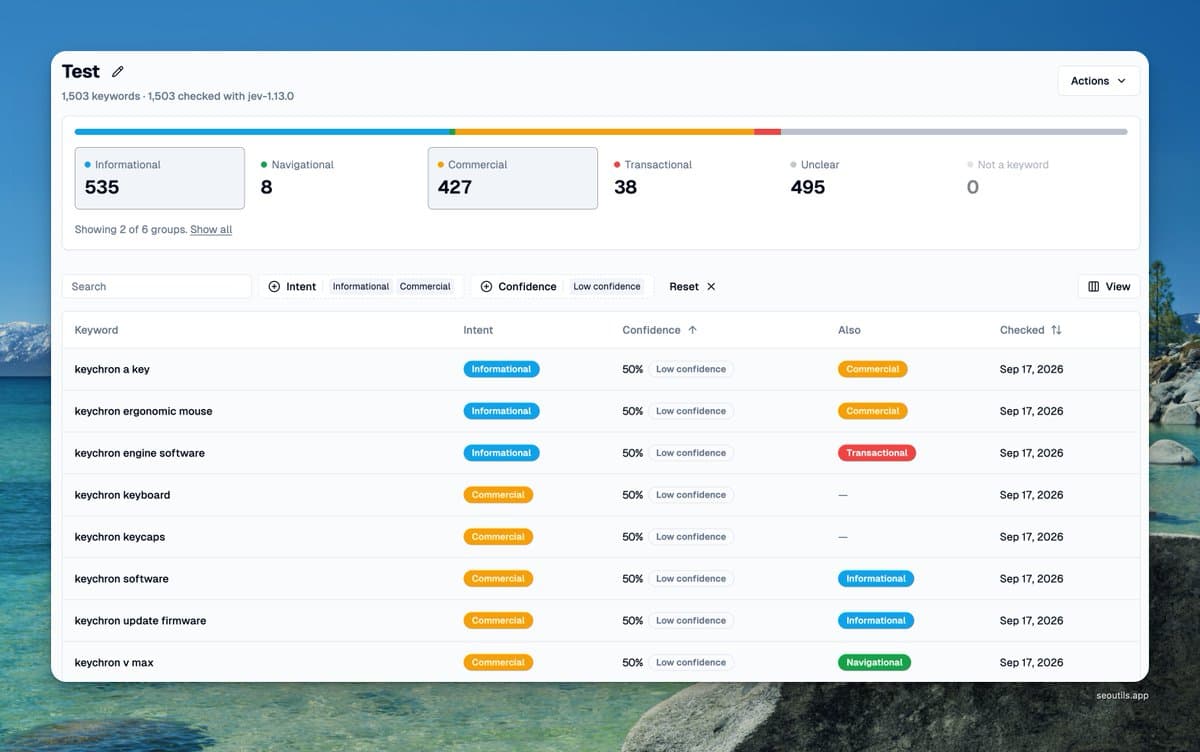Toggle the Not a keyword group card

pyautogui.click(x=1043, y=178)
